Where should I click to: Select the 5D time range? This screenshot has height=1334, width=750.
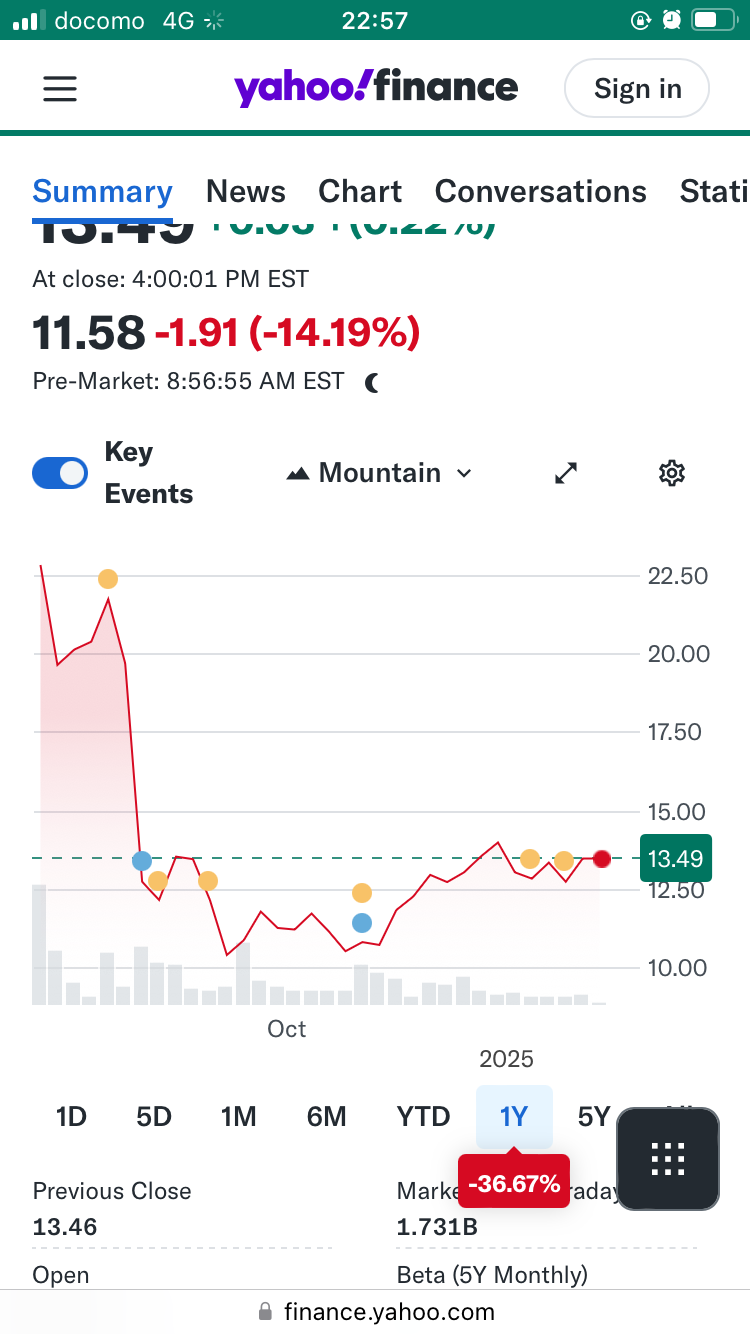pyautogui.click(x=154, y=1116)
